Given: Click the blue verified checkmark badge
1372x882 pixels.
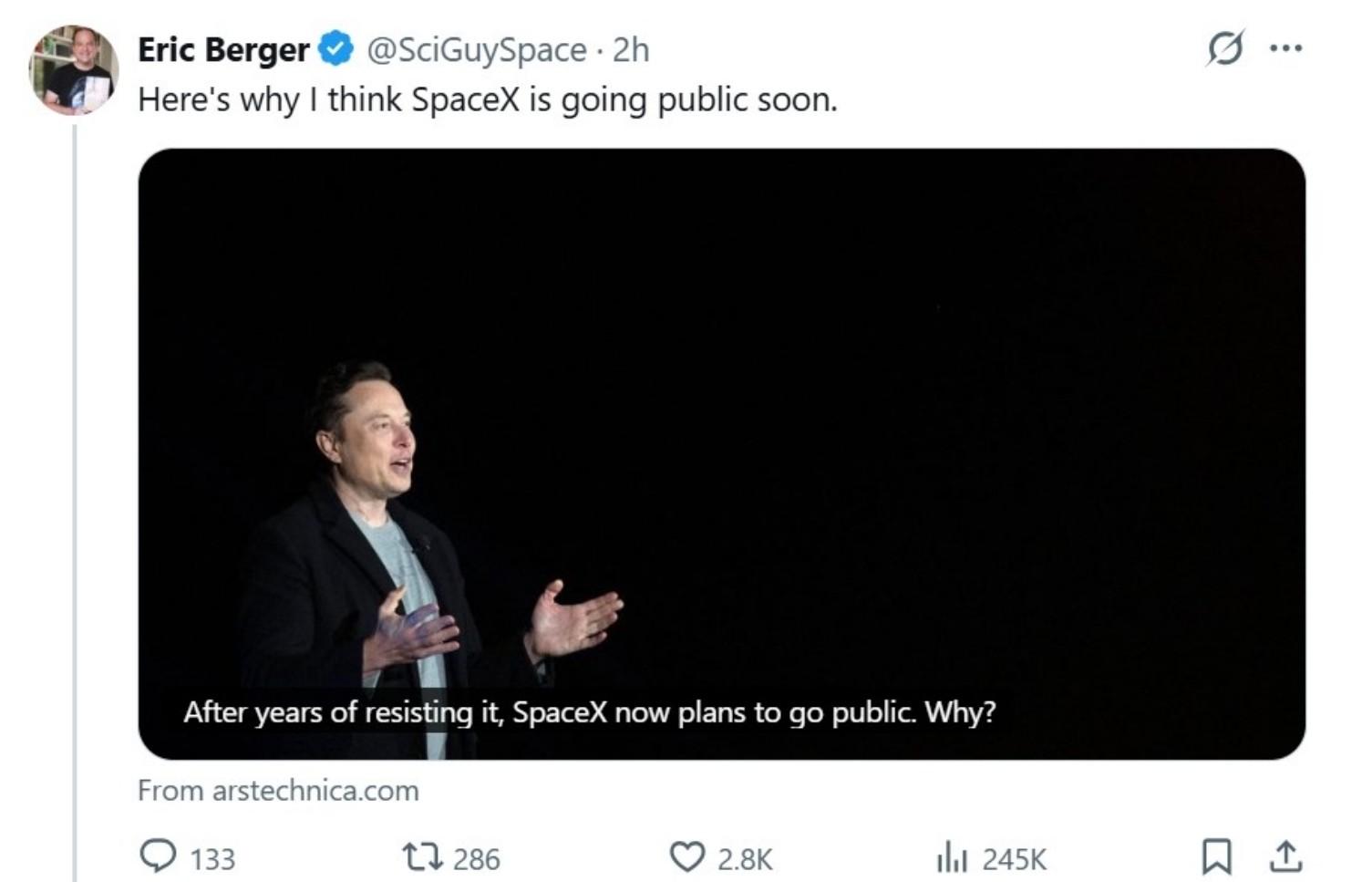Looking at the screenshot, I should 336,49.
